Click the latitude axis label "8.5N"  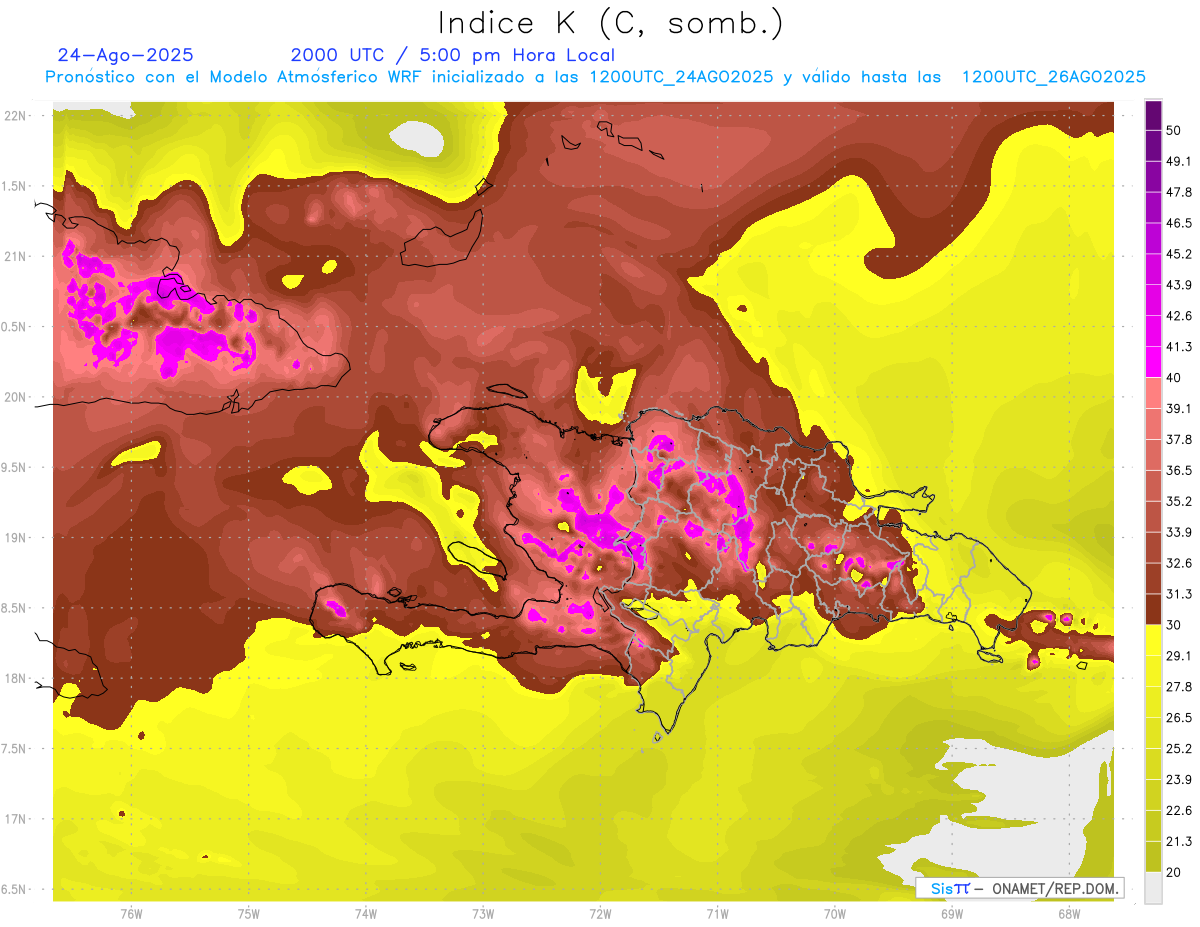pos(14,608)
